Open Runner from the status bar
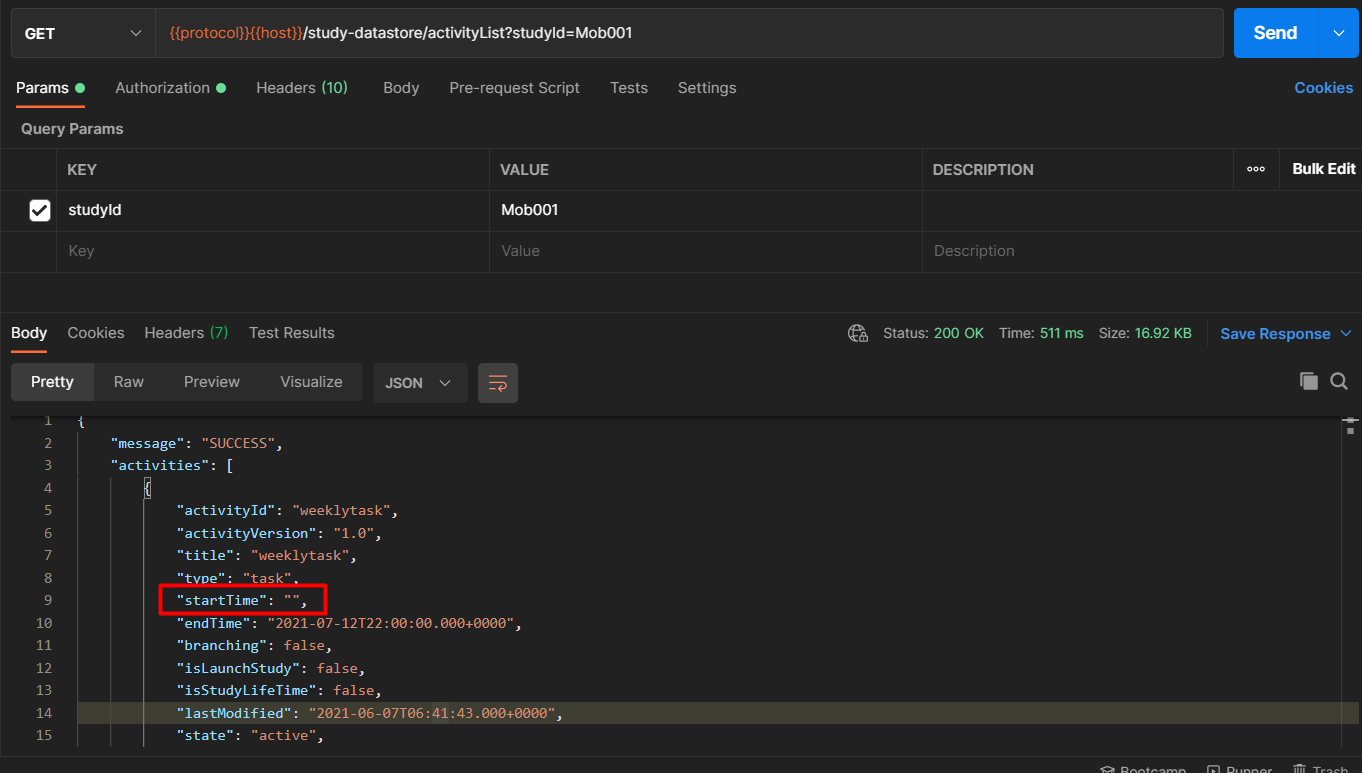Screen dimensions: 1362x773 1239,768
